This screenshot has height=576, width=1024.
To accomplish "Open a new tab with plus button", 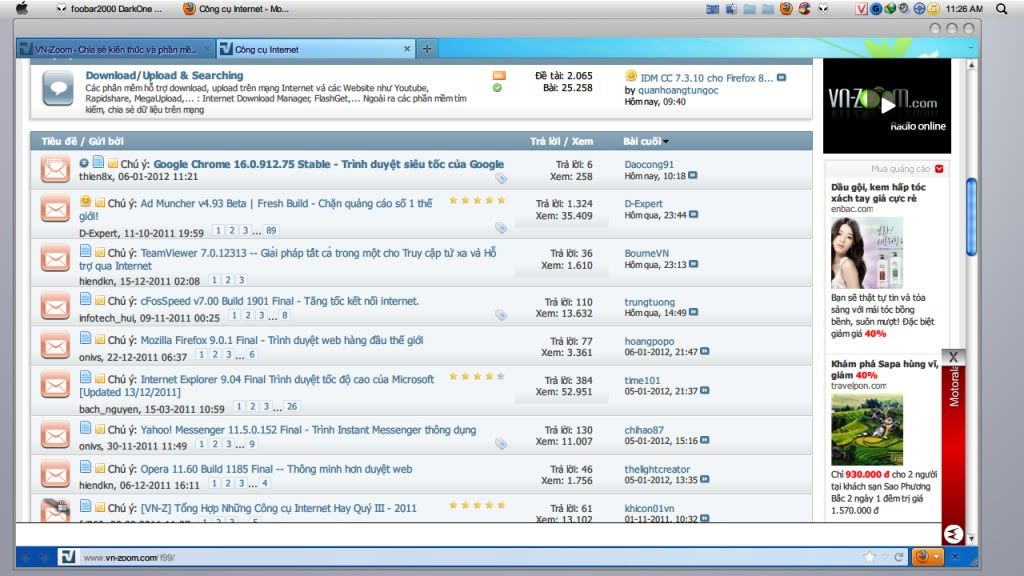I will 427,48.
